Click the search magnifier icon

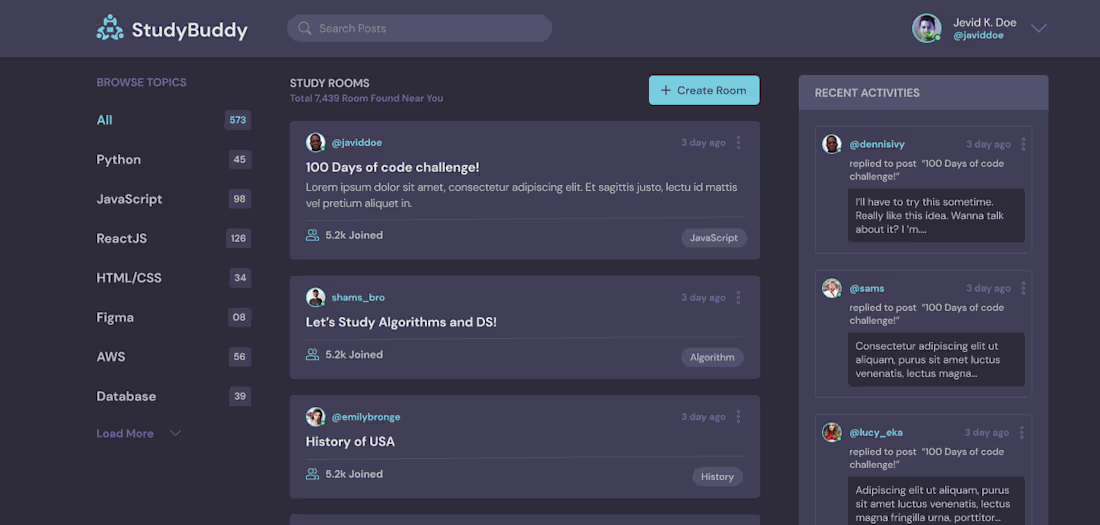[305, 28]
